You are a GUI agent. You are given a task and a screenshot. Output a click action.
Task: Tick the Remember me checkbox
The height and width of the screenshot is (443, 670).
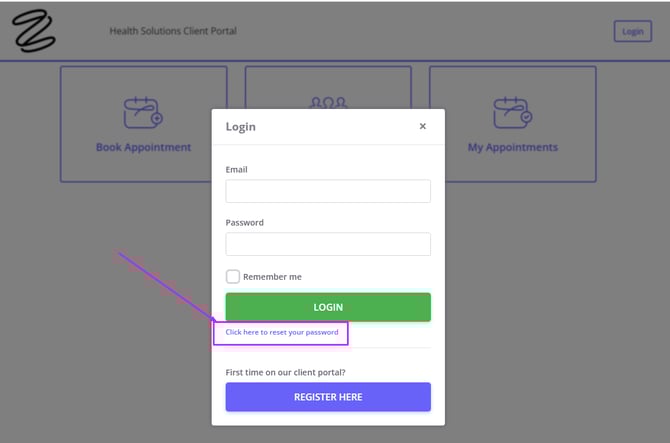coord(233,277)
